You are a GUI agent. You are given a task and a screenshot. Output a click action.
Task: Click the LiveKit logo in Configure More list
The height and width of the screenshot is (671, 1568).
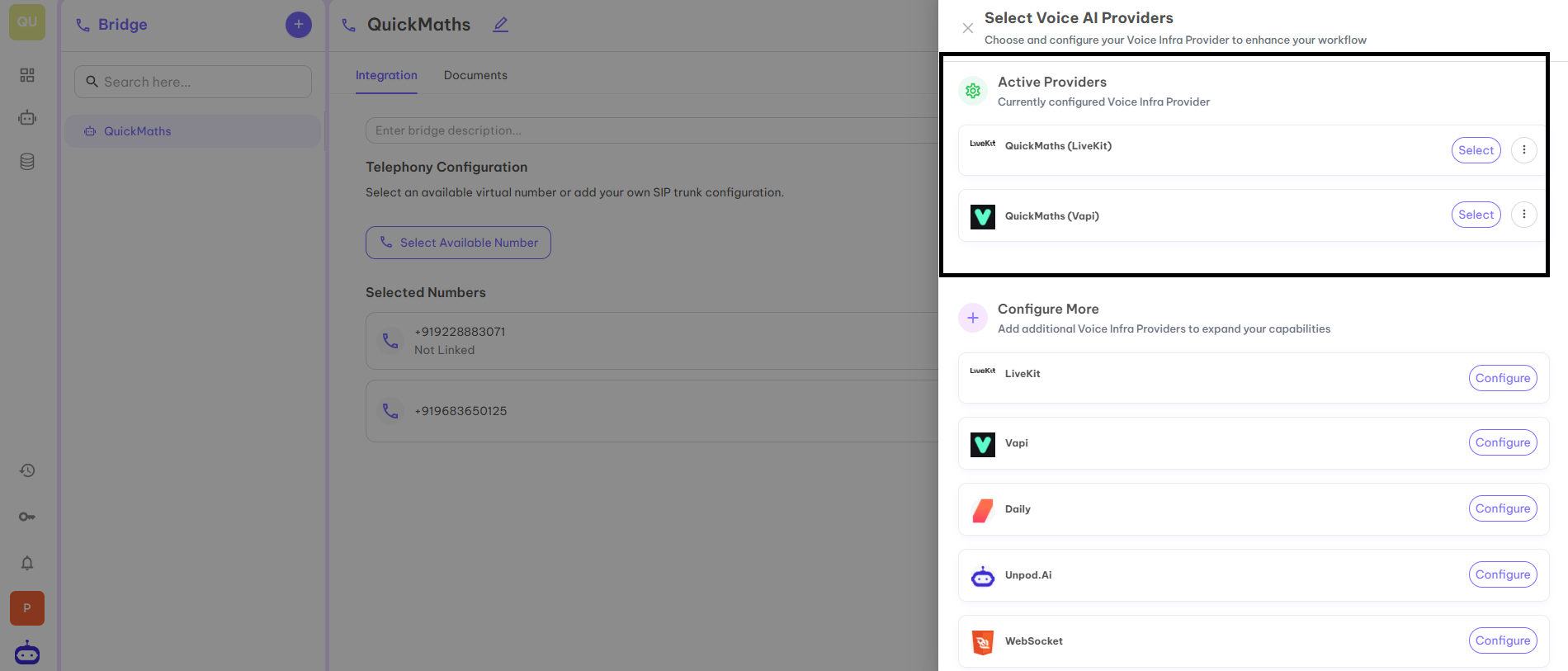click(x=983, y=371)
